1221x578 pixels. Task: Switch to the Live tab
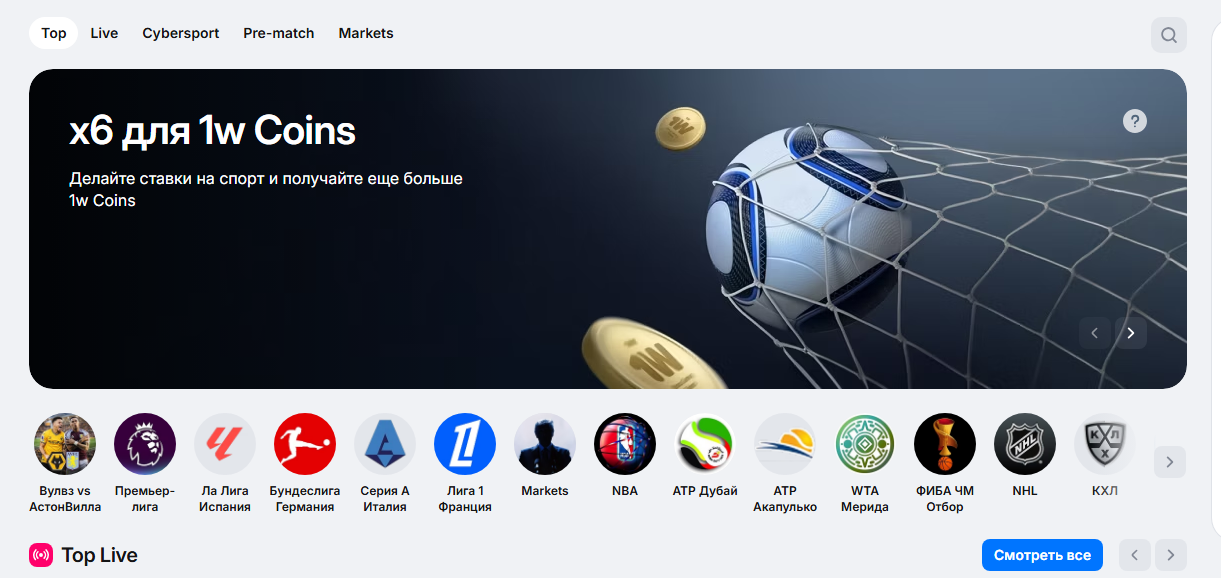104,33
